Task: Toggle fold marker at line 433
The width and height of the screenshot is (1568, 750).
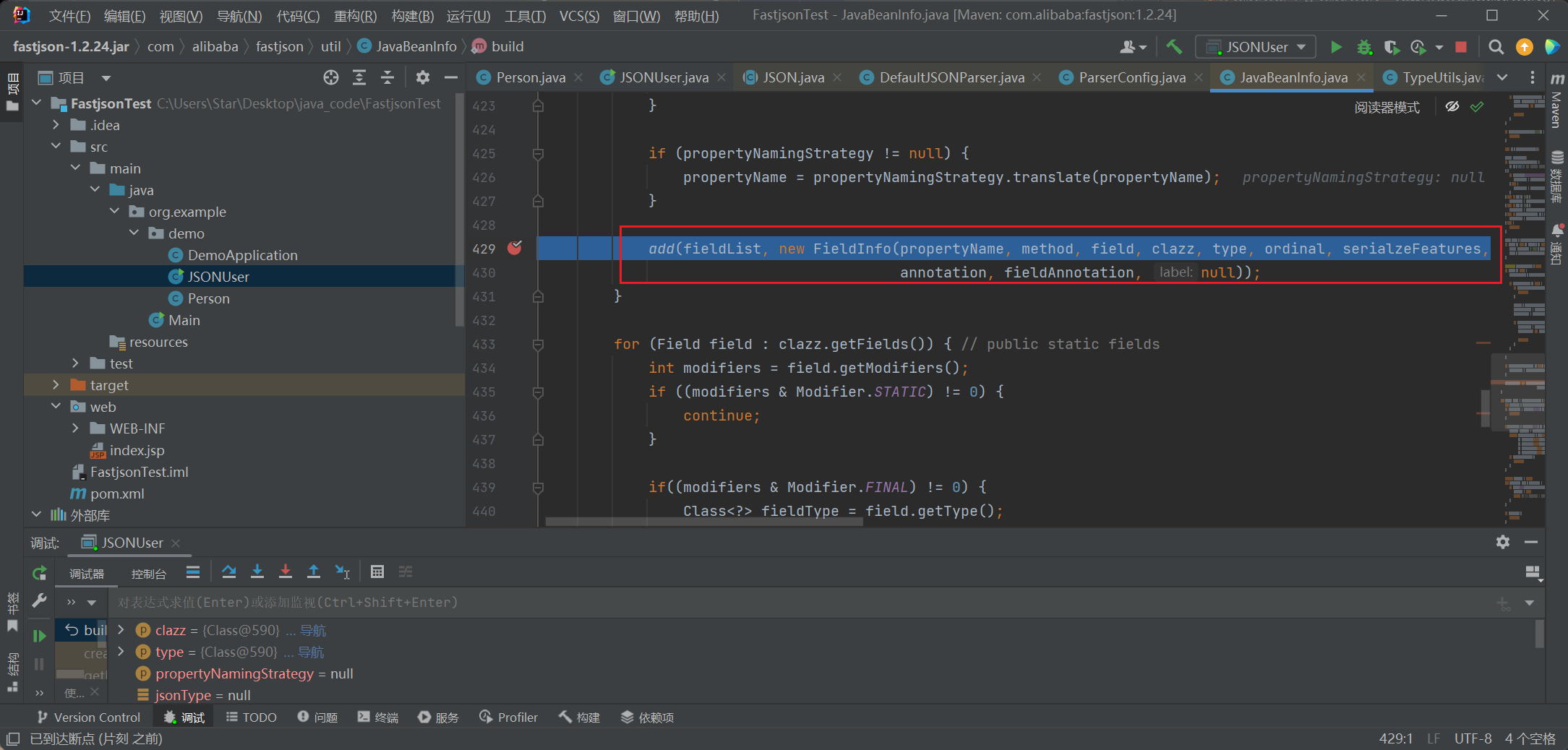Action: tap(538, 345)
